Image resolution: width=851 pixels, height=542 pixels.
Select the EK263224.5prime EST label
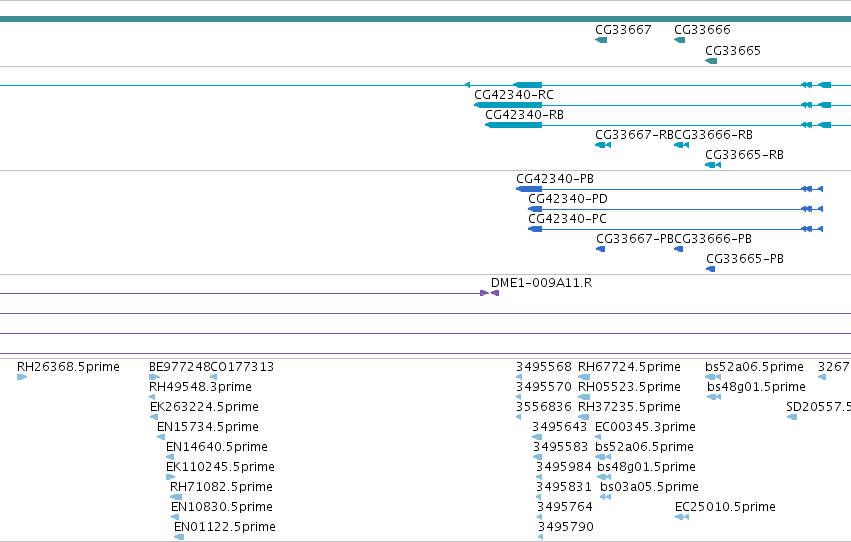204,407
